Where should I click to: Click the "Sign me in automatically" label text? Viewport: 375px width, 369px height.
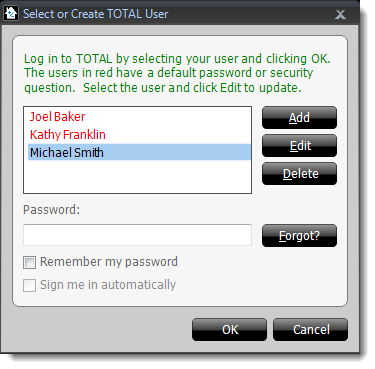(108, 285)
